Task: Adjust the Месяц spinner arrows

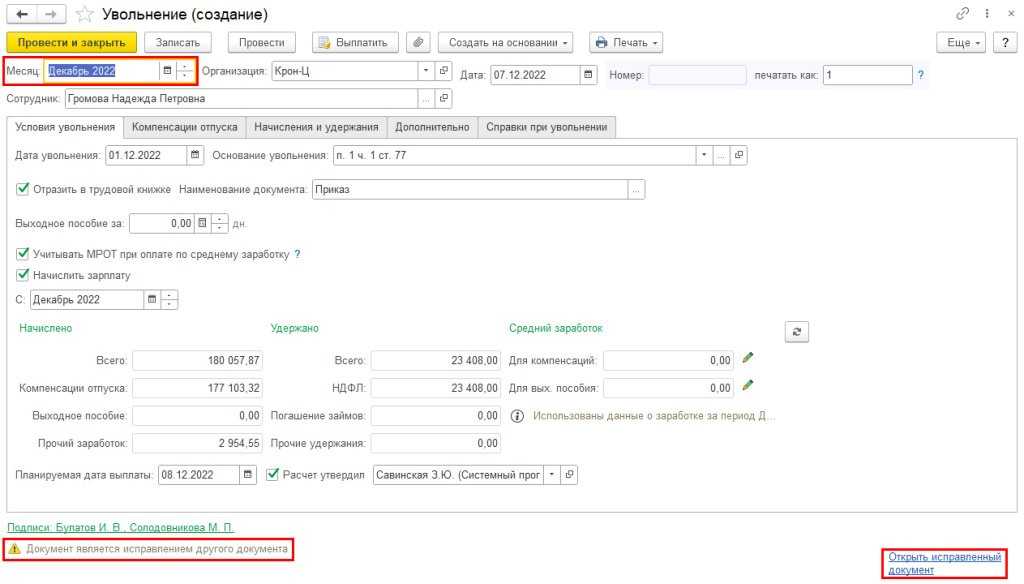Action: 185,71
